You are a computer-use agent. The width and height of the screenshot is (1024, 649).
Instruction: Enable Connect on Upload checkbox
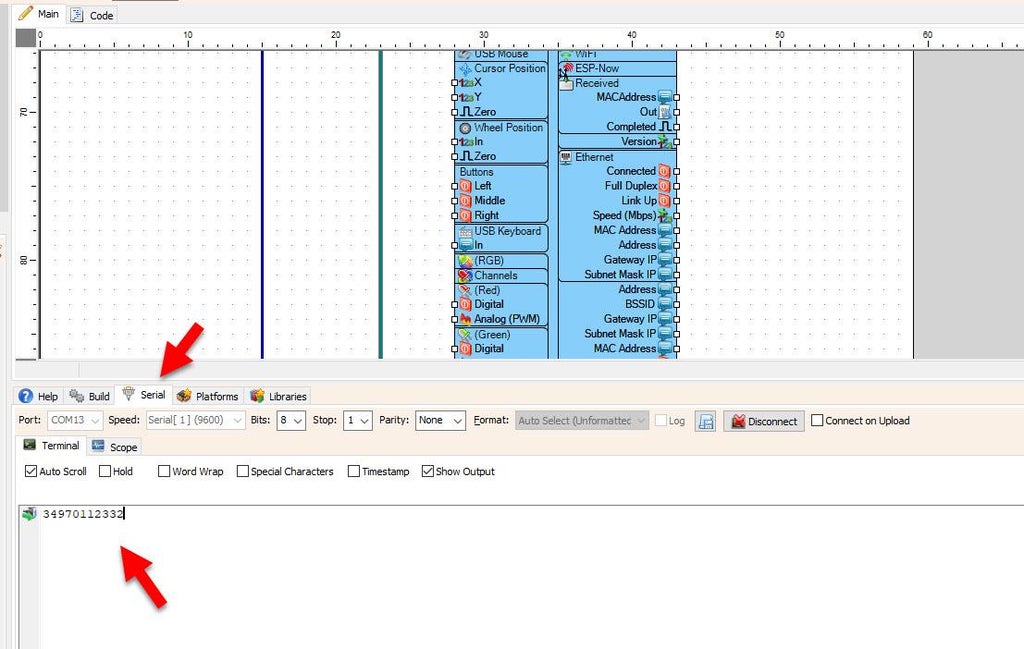click(817, 420)
